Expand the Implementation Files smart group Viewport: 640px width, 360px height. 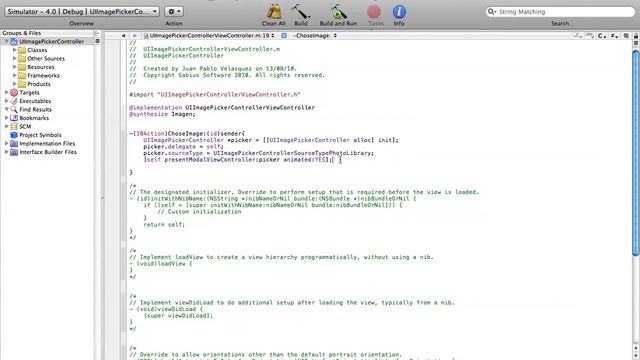click(7, 143)
